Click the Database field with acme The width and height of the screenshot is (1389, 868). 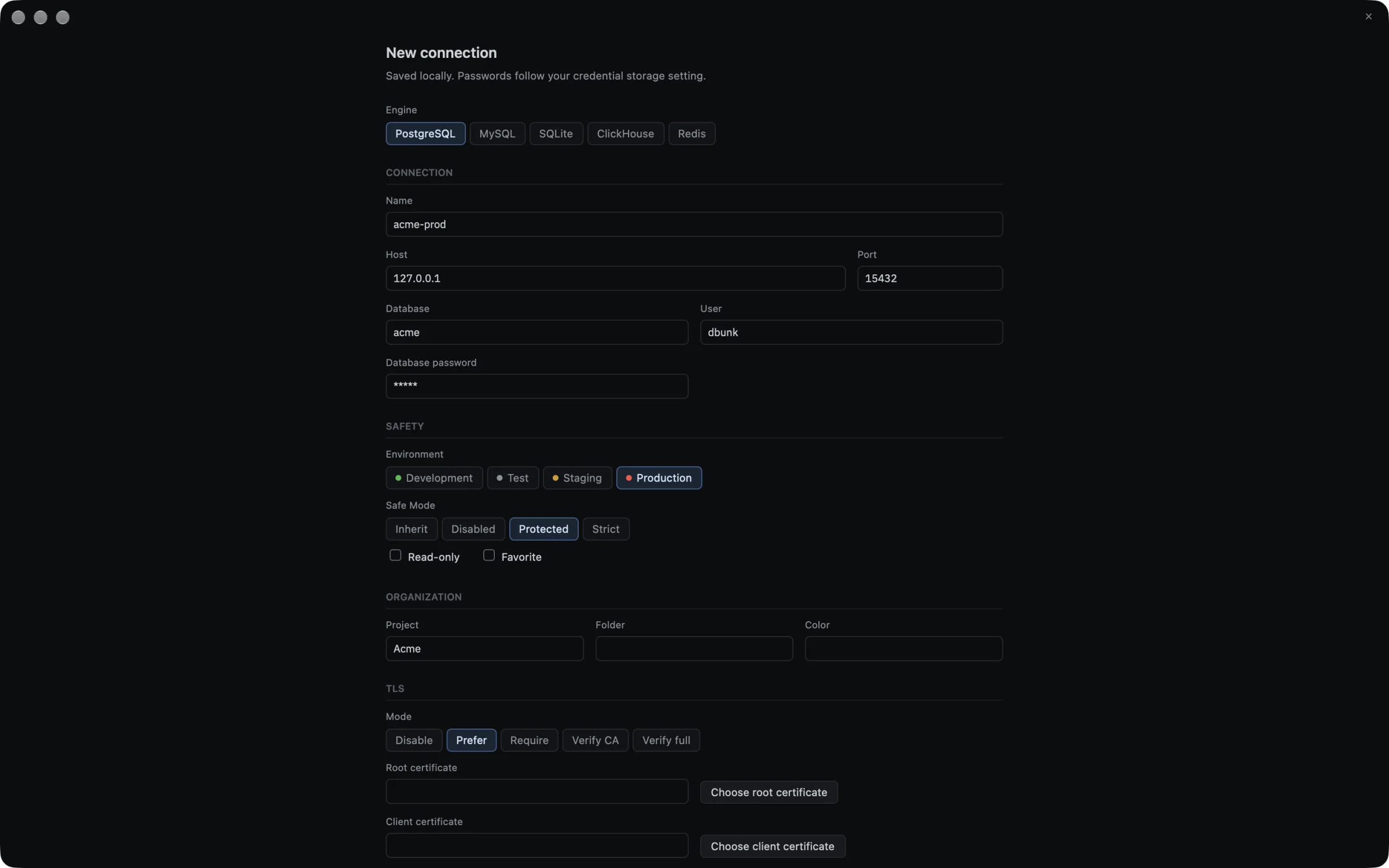(x=537, y=332)
